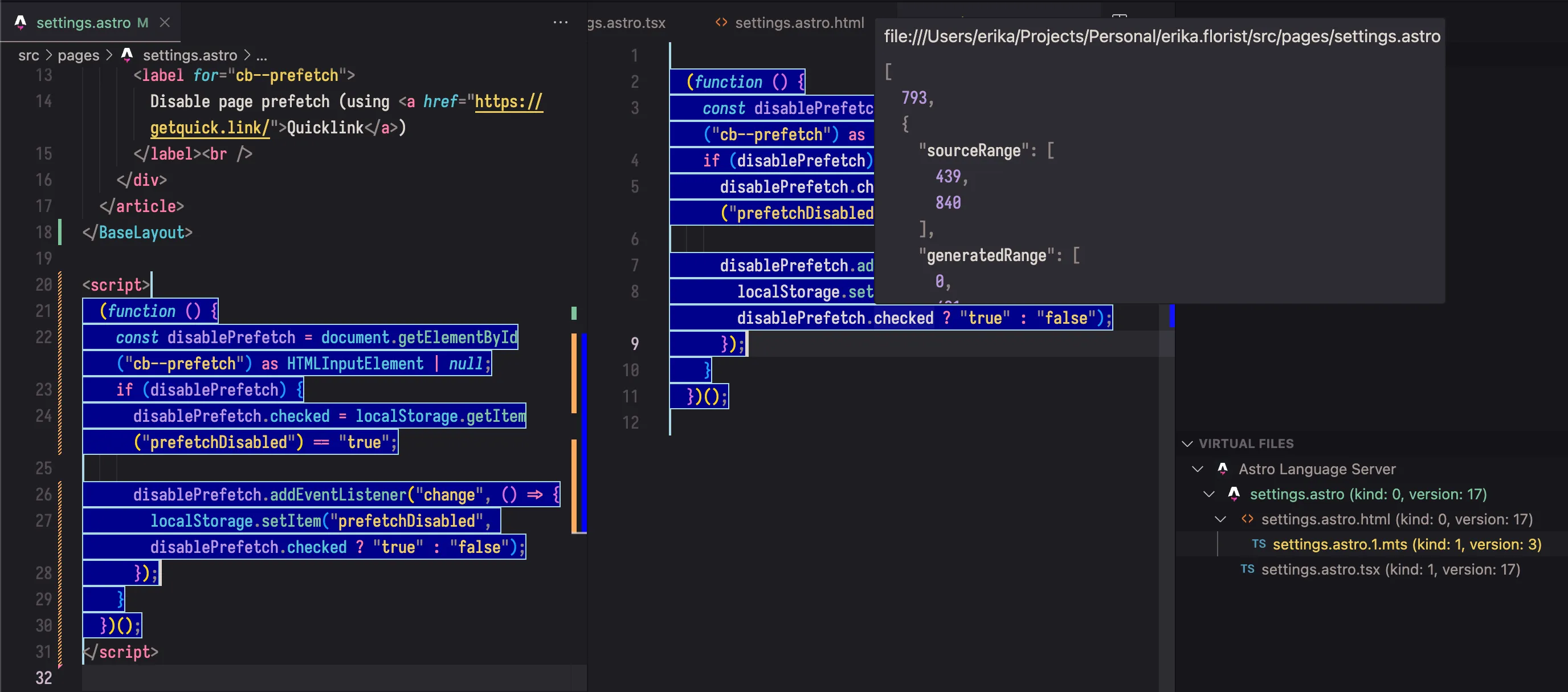Viewport: 1568px width, 692px height.
Task: Place cursor on the opening <script> tag
Action: pyautogui.click(x=116, y=284)
